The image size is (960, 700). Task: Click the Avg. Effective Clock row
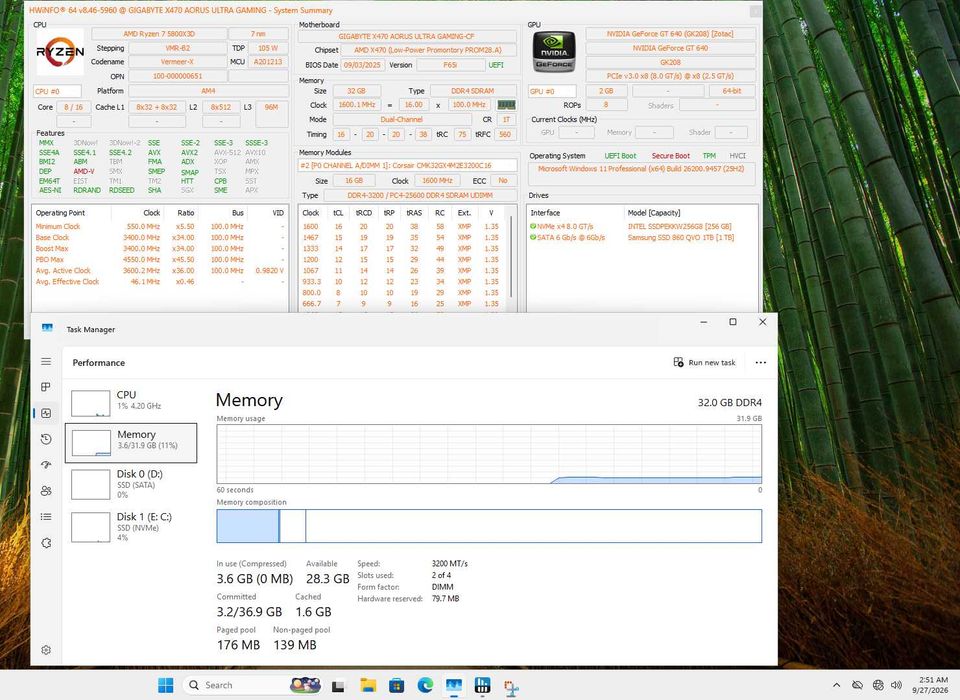coord(159,282)
